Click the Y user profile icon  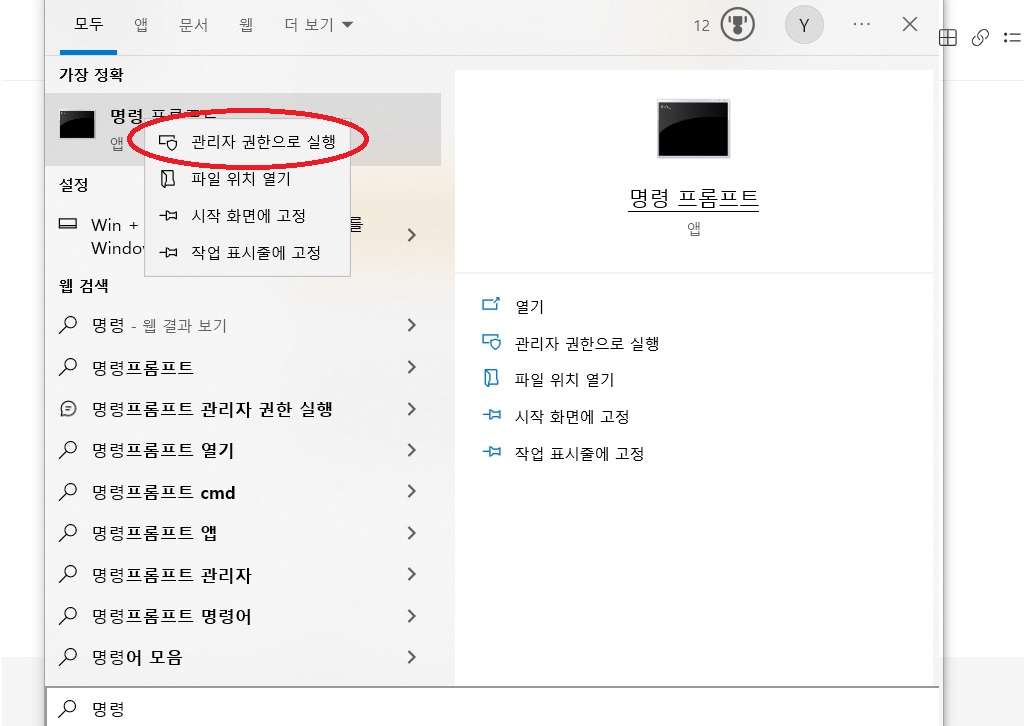[x=804, y=24]
